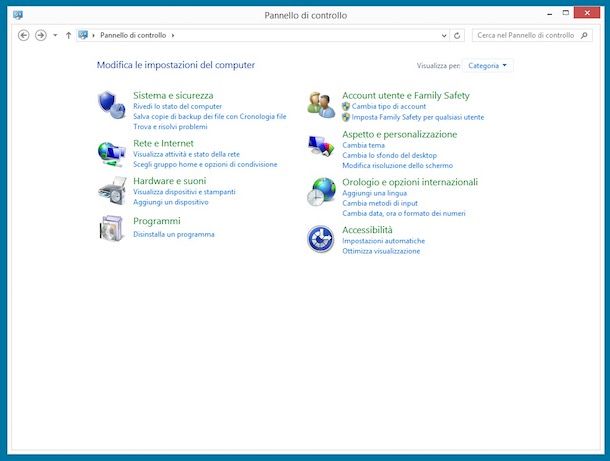610x461 pixels.
Task: Click the Orologio globe and clock icon
Action: pyautogui.click(x=321, y=191)
